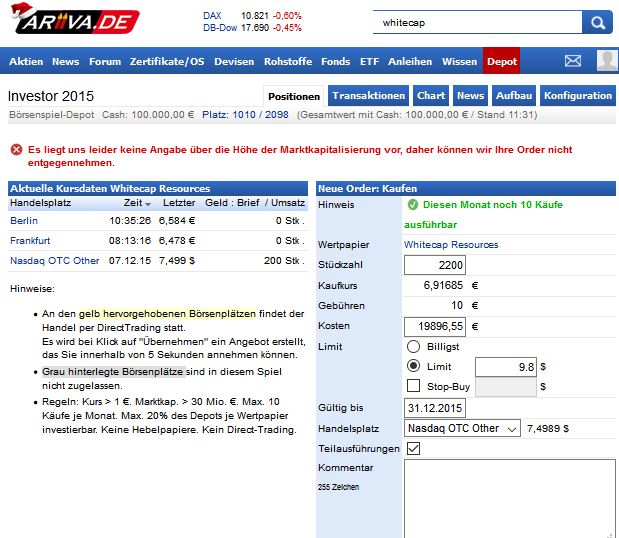Image resolution: width=619 pixels, height=538 pixels.
Task: Select the Limit radio option
Action: (x=413, y=366)
